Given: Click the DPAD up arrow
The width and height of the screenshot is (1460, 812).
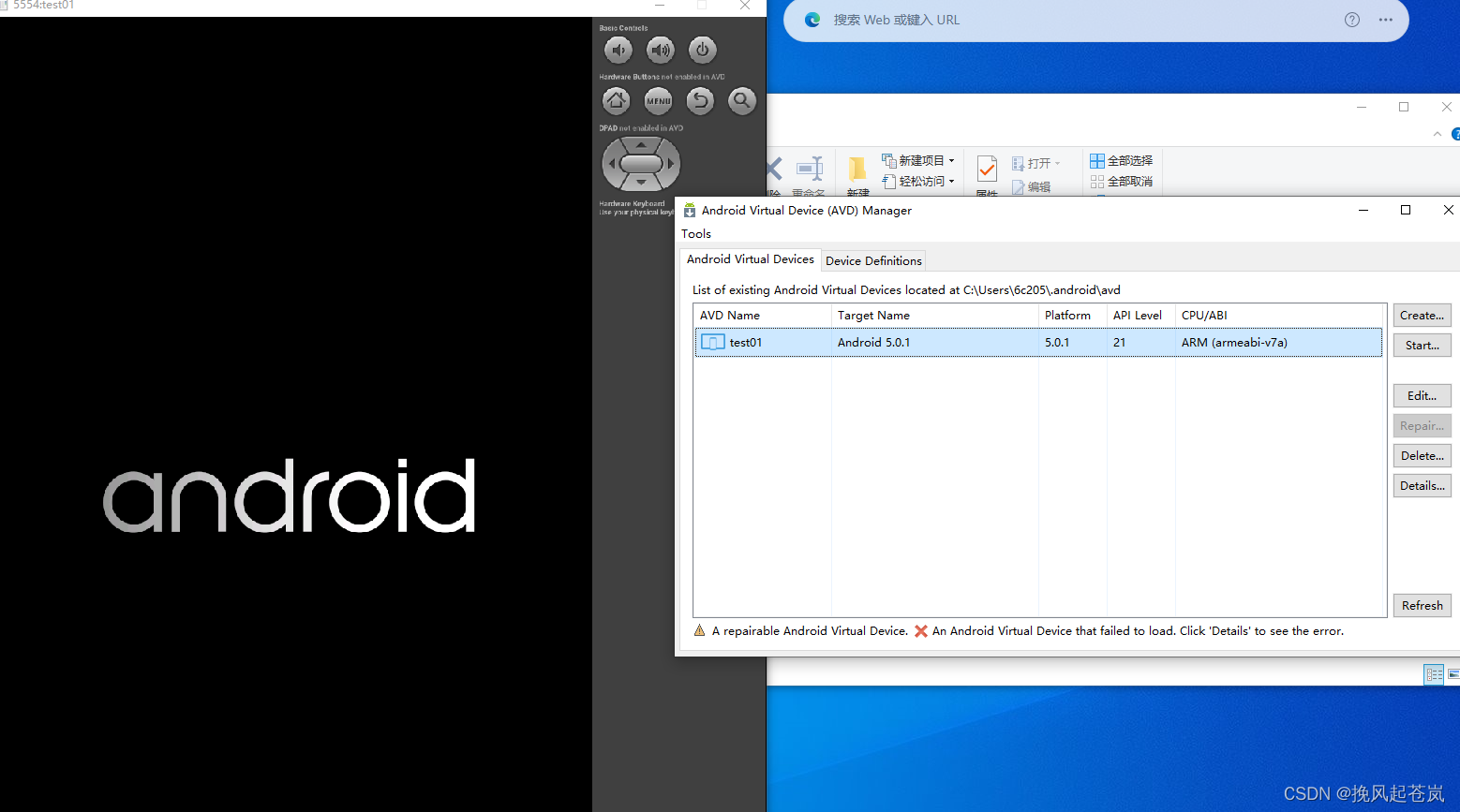Looking at the screenshot, I should point(641,144).
